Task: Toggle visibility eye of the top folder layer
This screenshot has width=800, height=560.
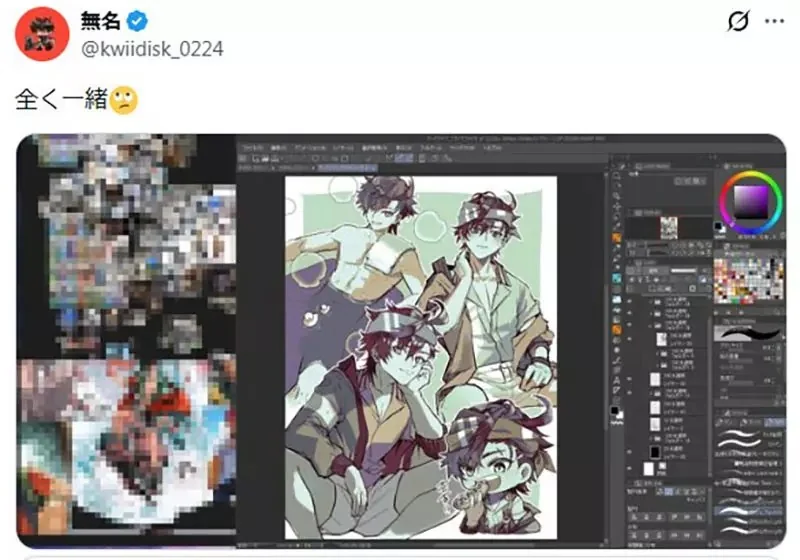Action: [x=629, y=301]
